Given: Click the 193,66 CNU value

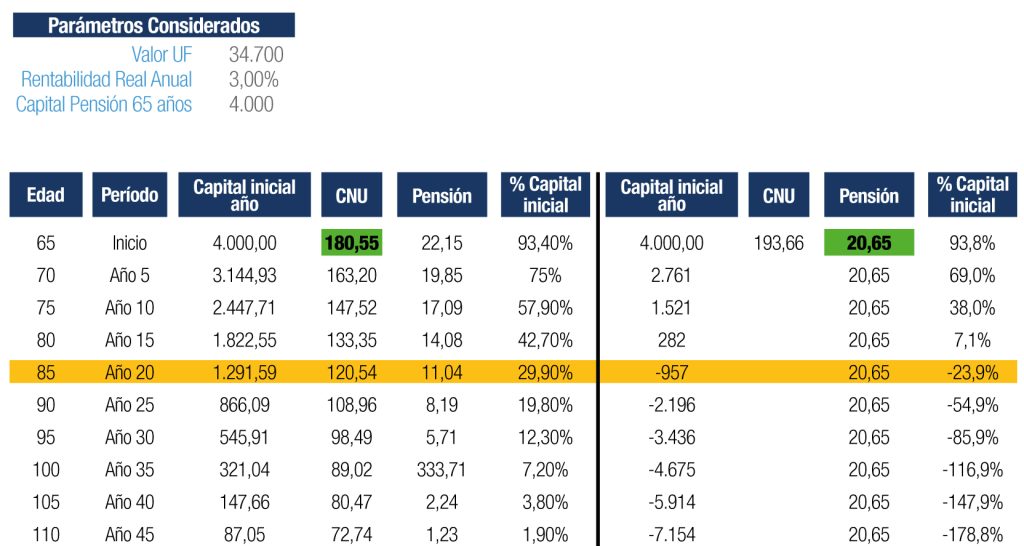Looking at the screenshot, I should [x=778, y=243].
